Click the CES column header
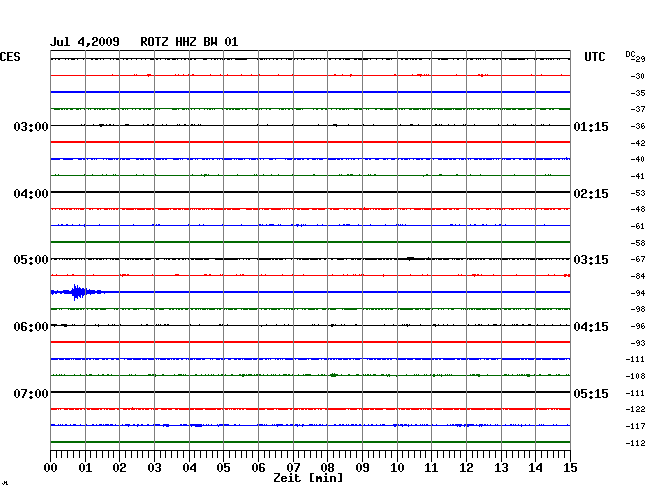 tap(10, 57)
